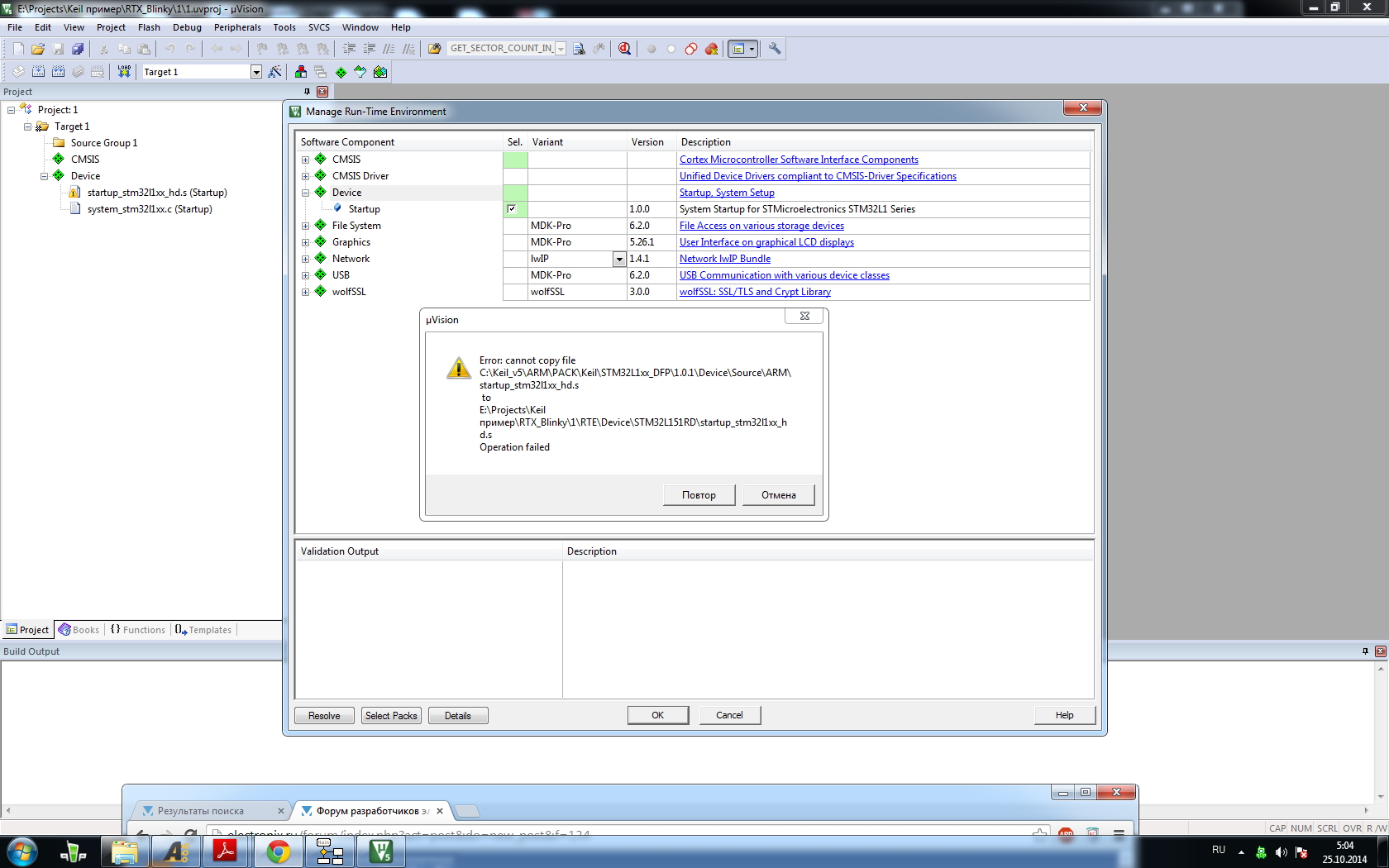
Task: Open Adobe Reader from the taskbar
Action: coord(225,851)
